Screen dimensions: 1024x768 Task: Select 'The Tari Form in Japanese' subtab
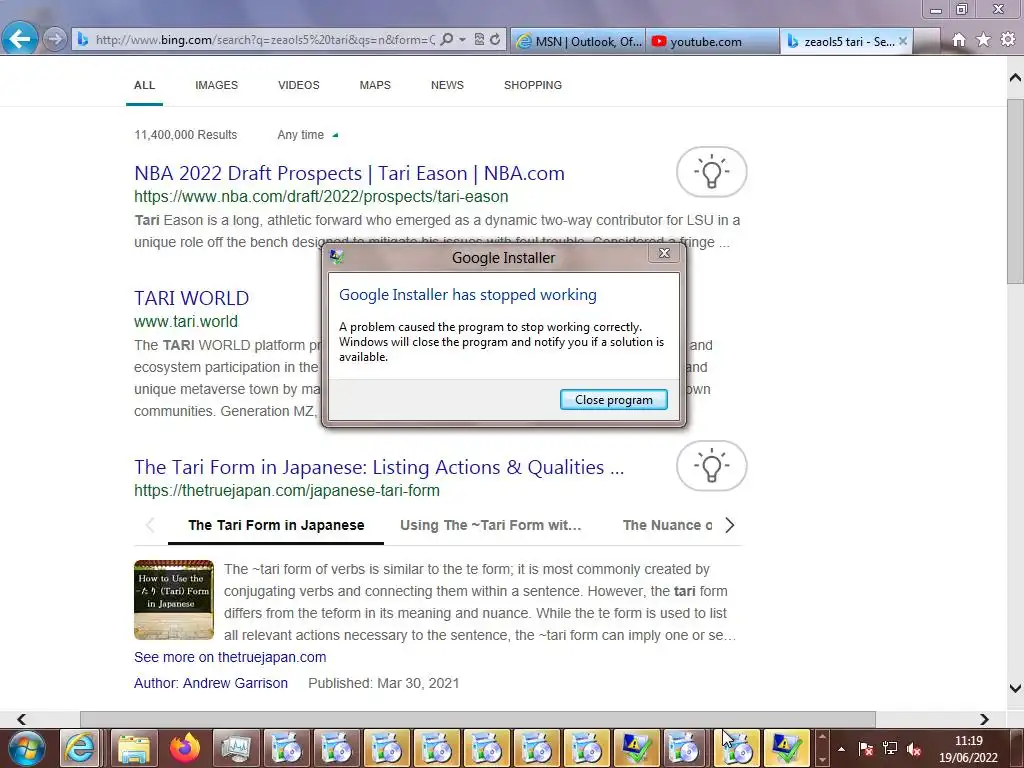pos(276,526)
